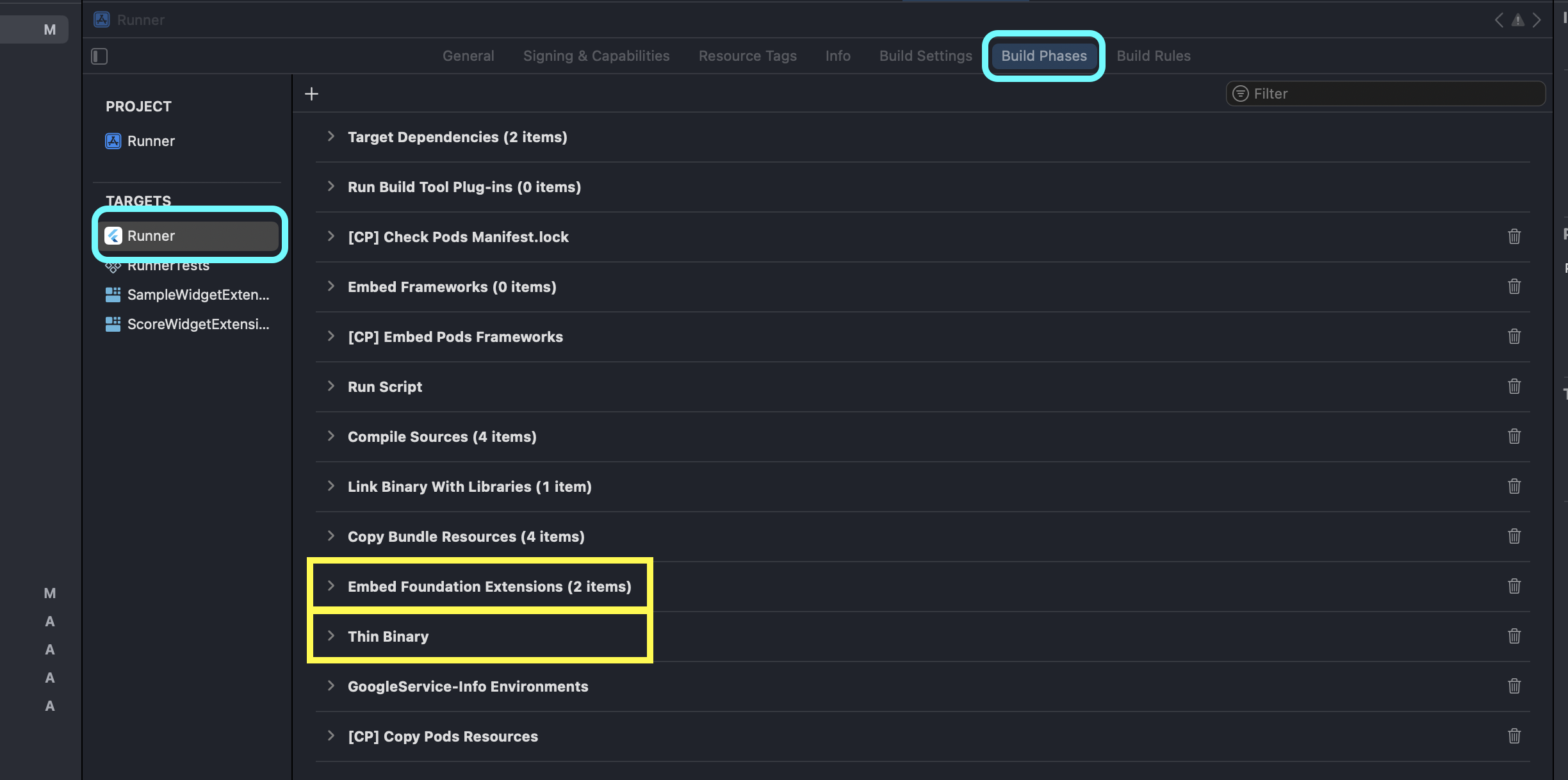
Task: Expand Compile Sources section
Action: click(331, 435)
